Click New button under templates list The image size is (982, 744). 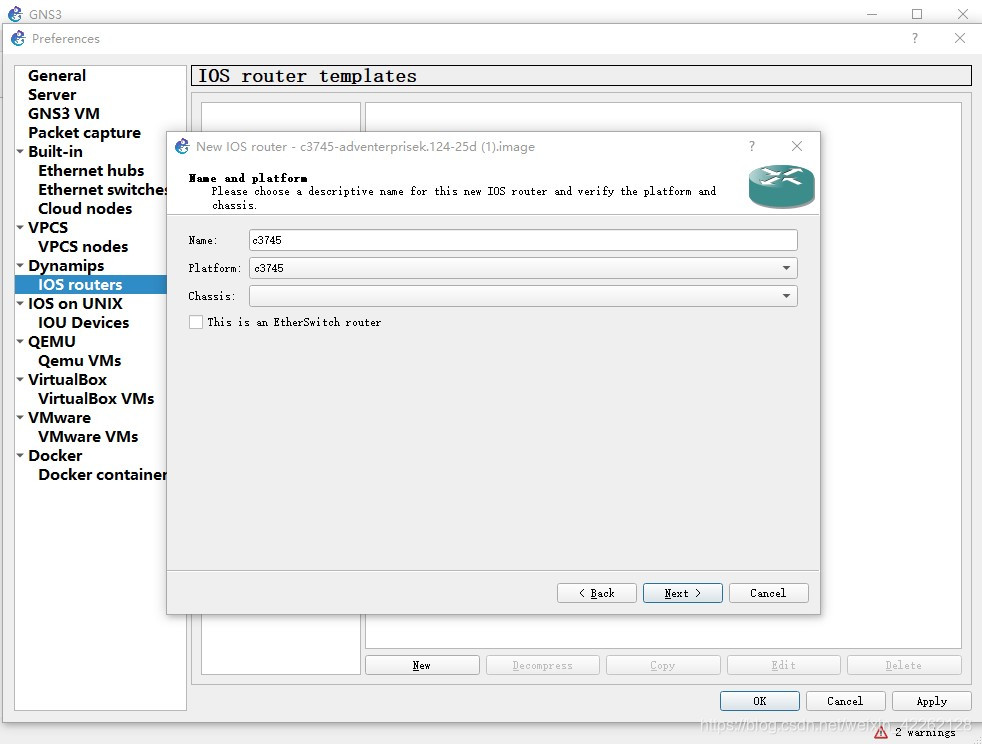[x=421, y=665]
